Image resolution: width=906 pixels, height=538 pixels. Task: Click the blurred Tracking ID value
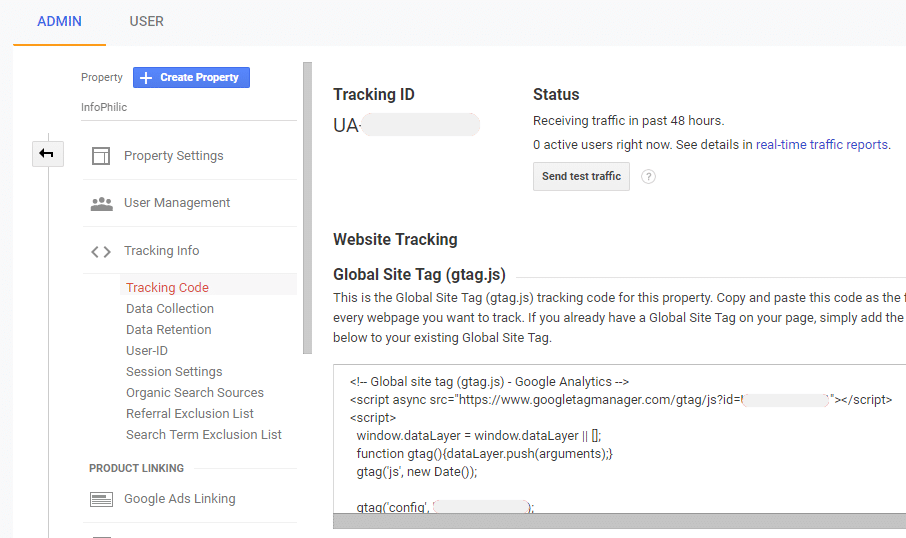pyautogui.click(x=421, y=125)
